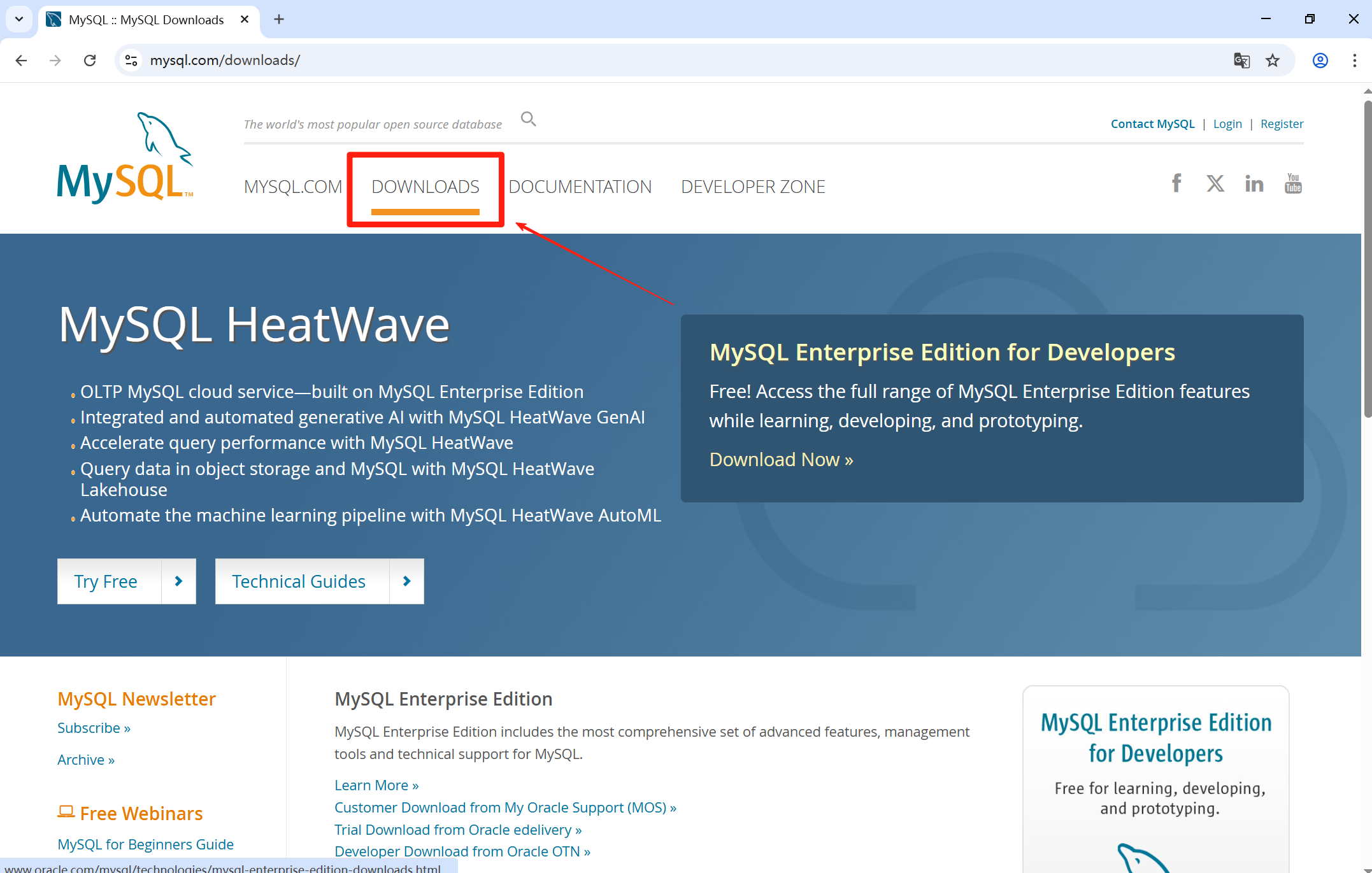Open MySQL's LinkedIn icon
Screen dimensions: 1372x873
(1254, 183)
